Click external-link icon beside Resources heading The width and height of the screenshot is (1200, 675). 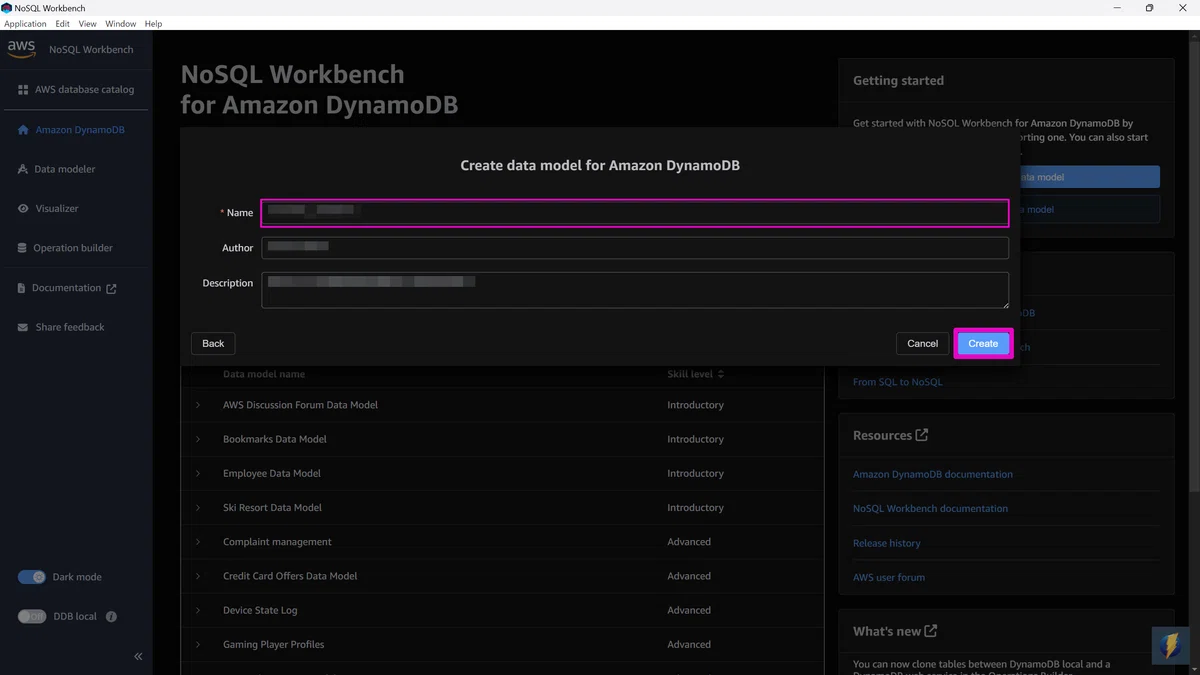922,435
